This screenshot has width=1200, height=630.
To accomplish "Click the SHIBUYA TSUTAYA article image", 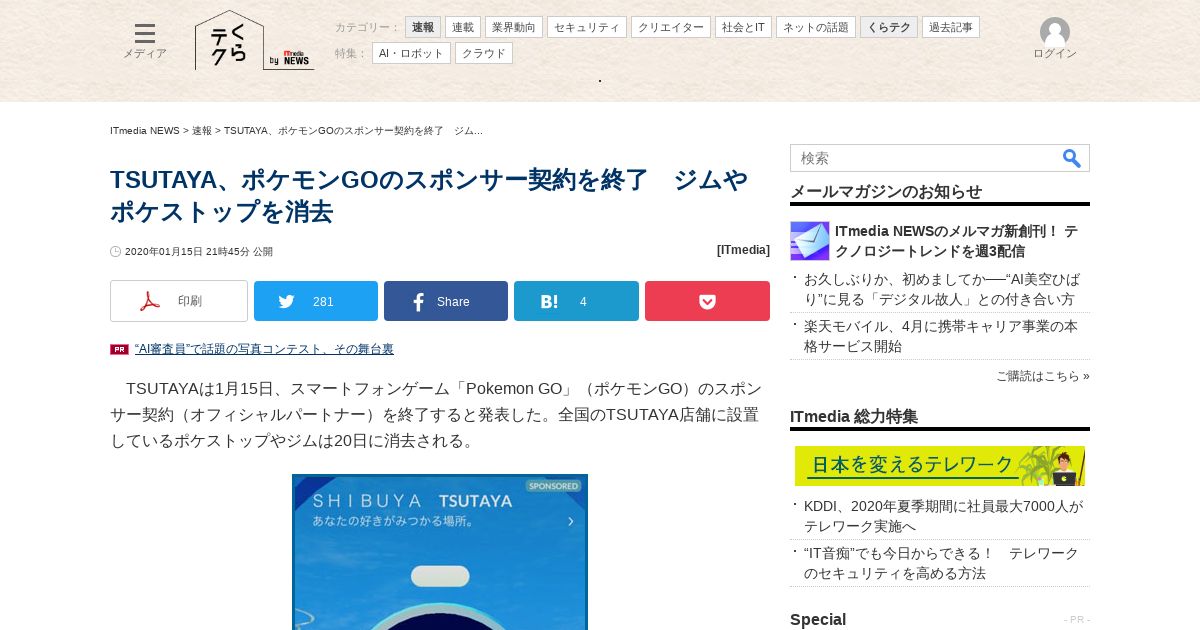I will tap(440, 552).
